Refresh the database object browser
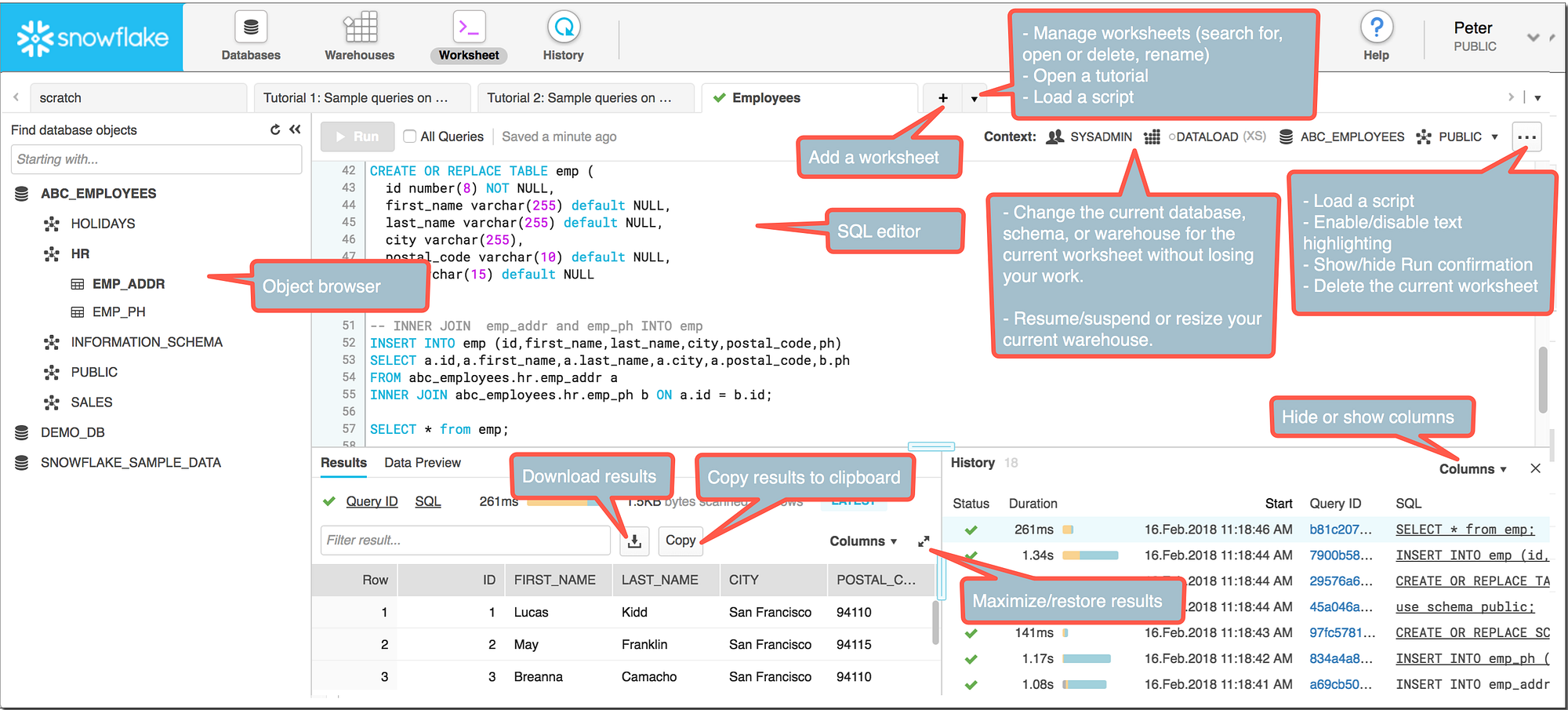 pos(275,129)
